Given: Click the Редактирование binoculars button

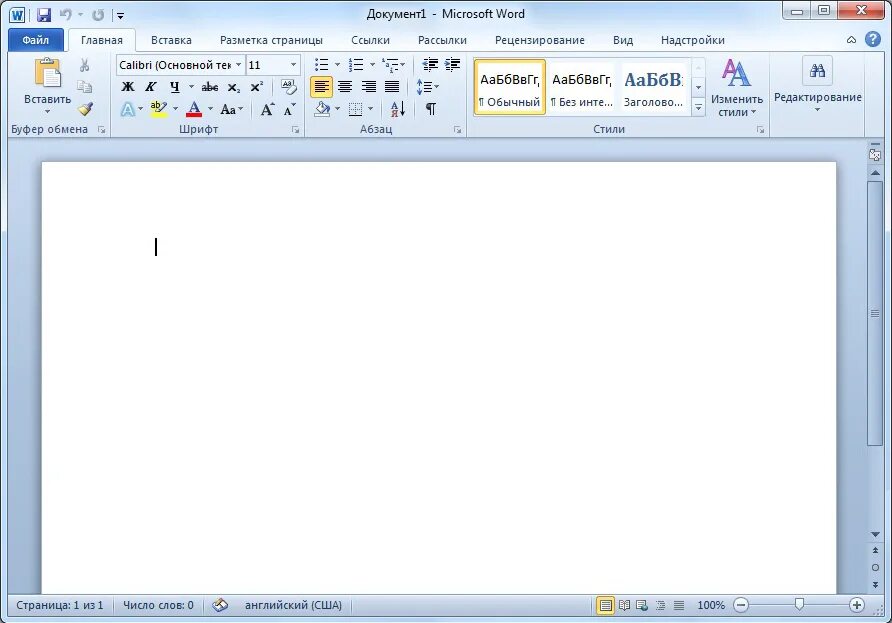Looking at the screenshot, I should (817, 84).
